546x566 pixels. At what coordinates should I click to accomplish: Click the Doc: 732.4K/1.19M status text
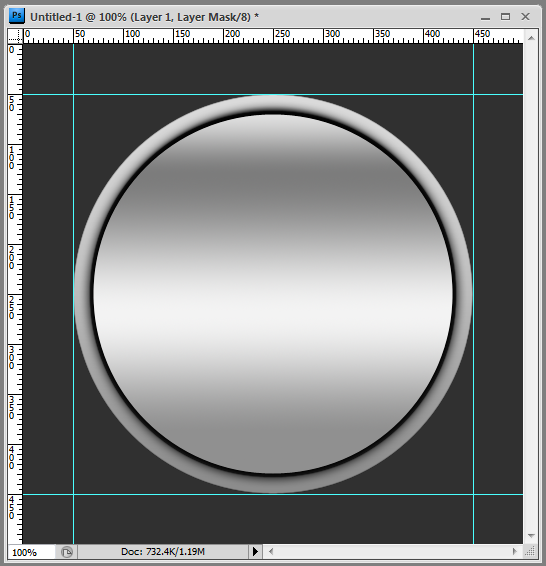click(x=163, y=552)
